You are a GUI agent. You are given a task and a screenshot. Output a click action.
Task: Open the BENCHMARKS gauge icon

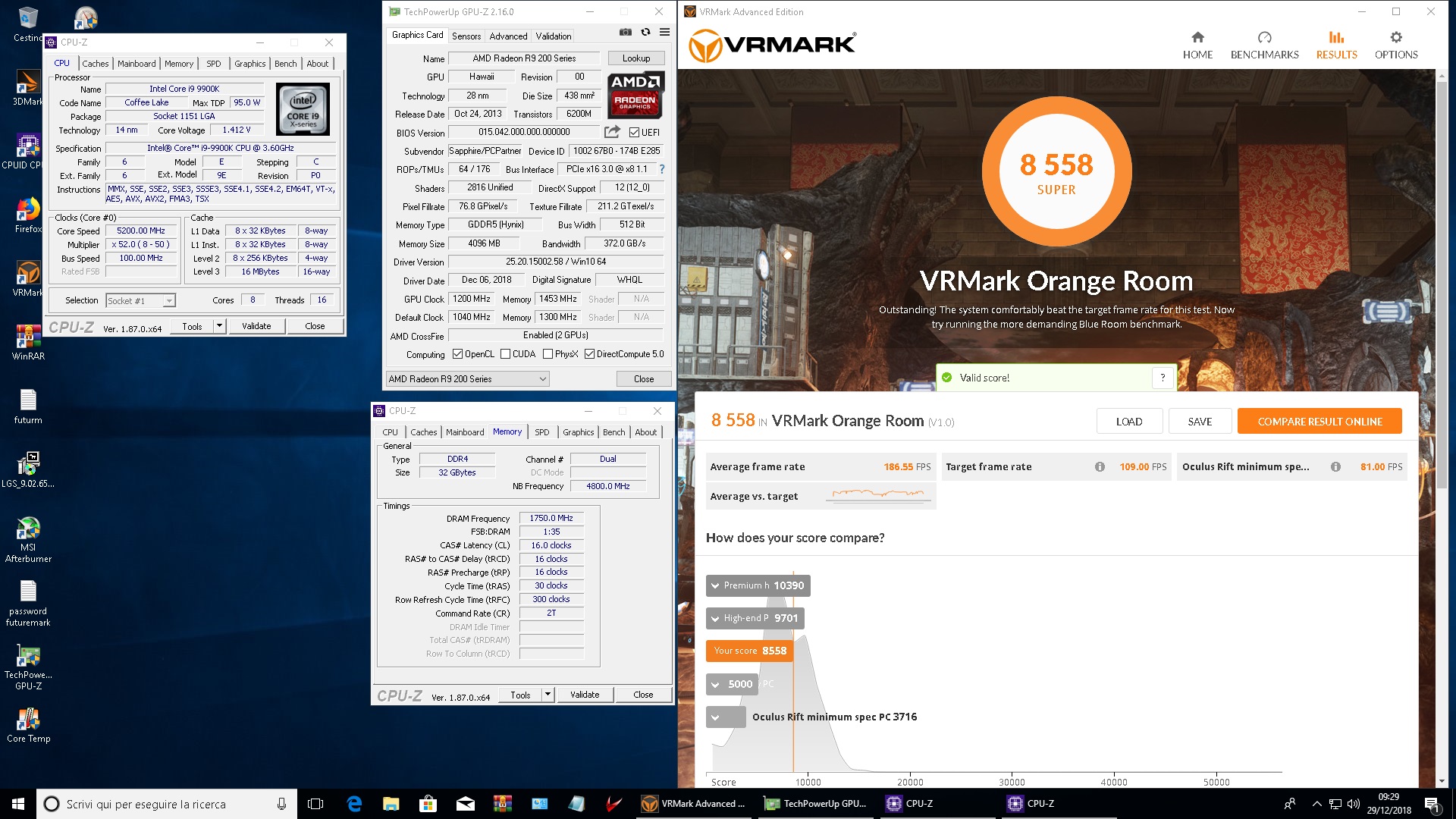pos(1264,37)
